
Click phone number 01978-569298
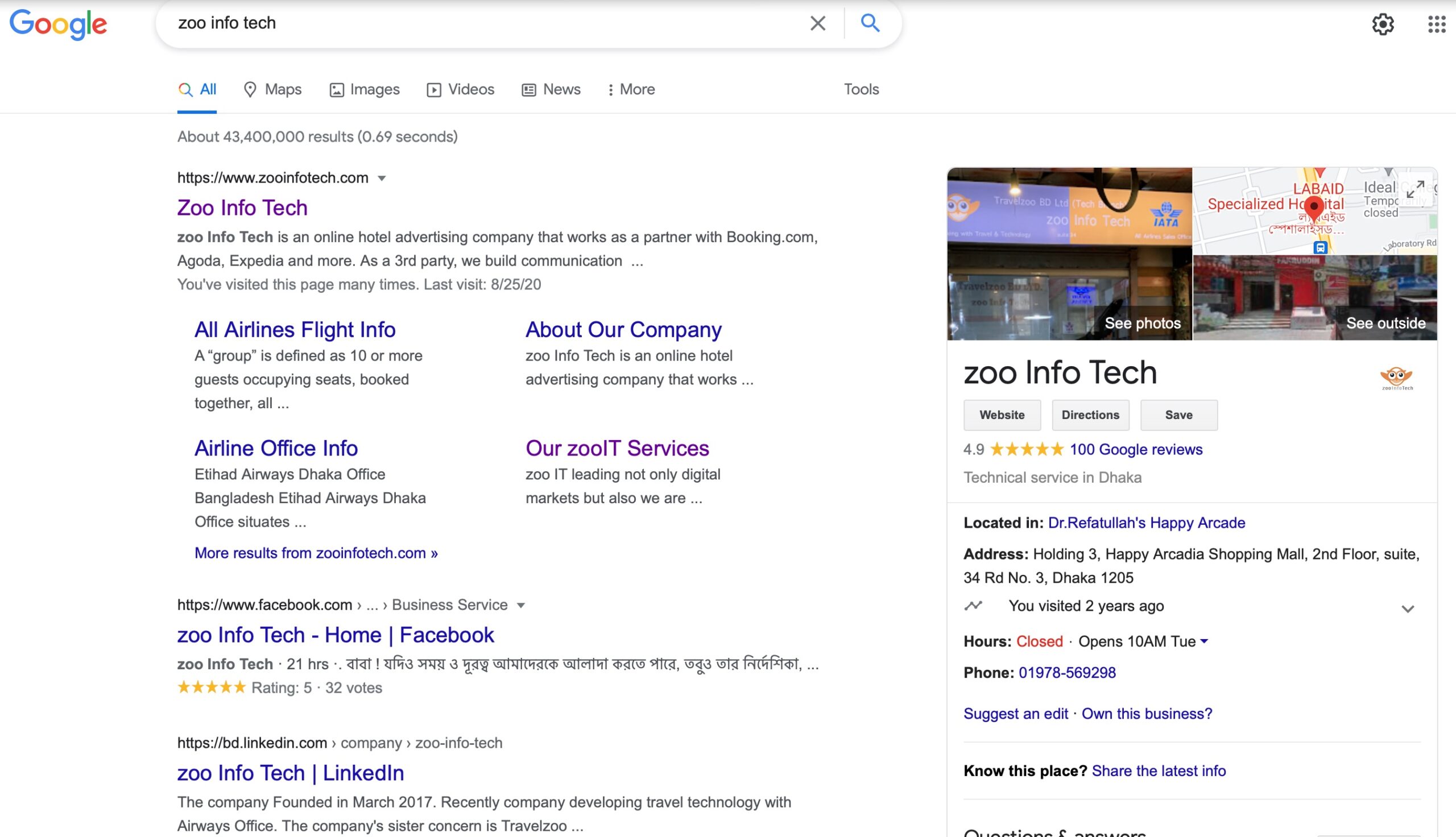1067,673
